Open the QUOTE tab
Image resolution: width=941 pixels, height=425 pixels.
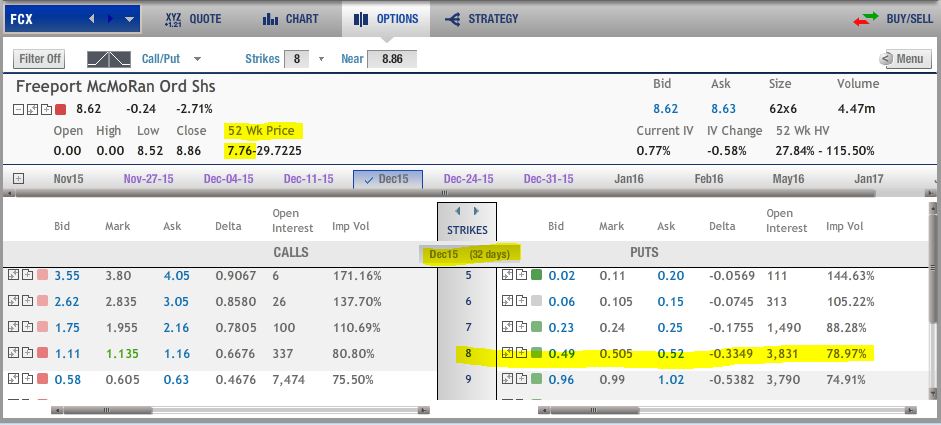pos(193,19)
